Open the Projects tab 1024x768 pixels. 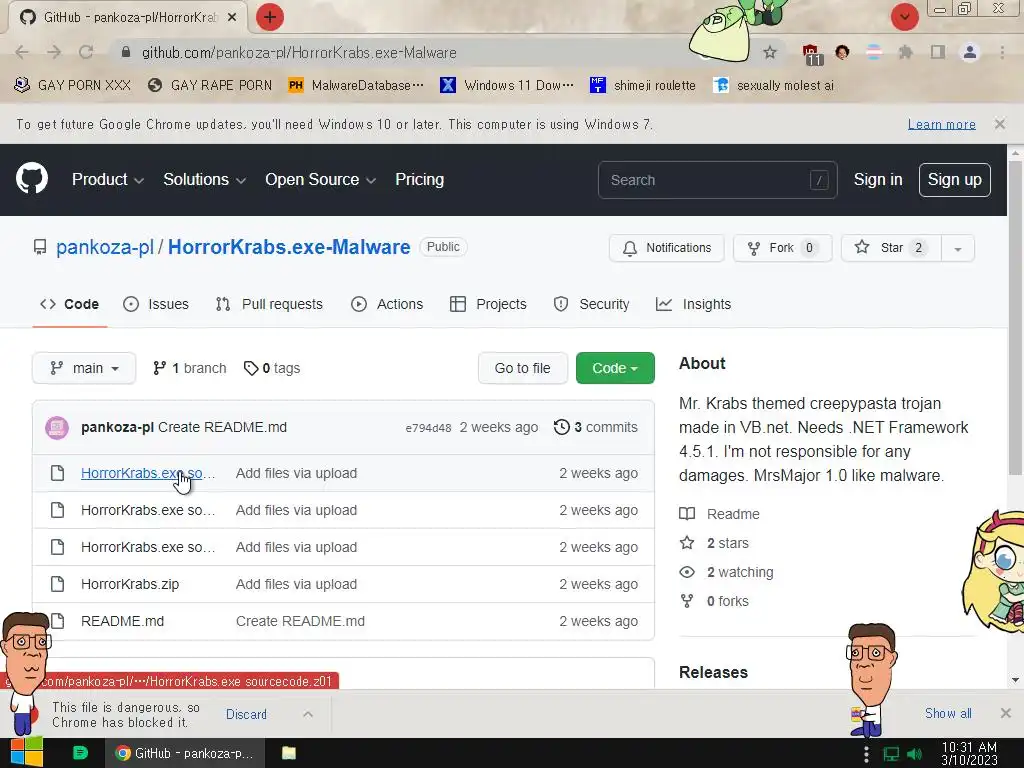(x=488, y=304)
